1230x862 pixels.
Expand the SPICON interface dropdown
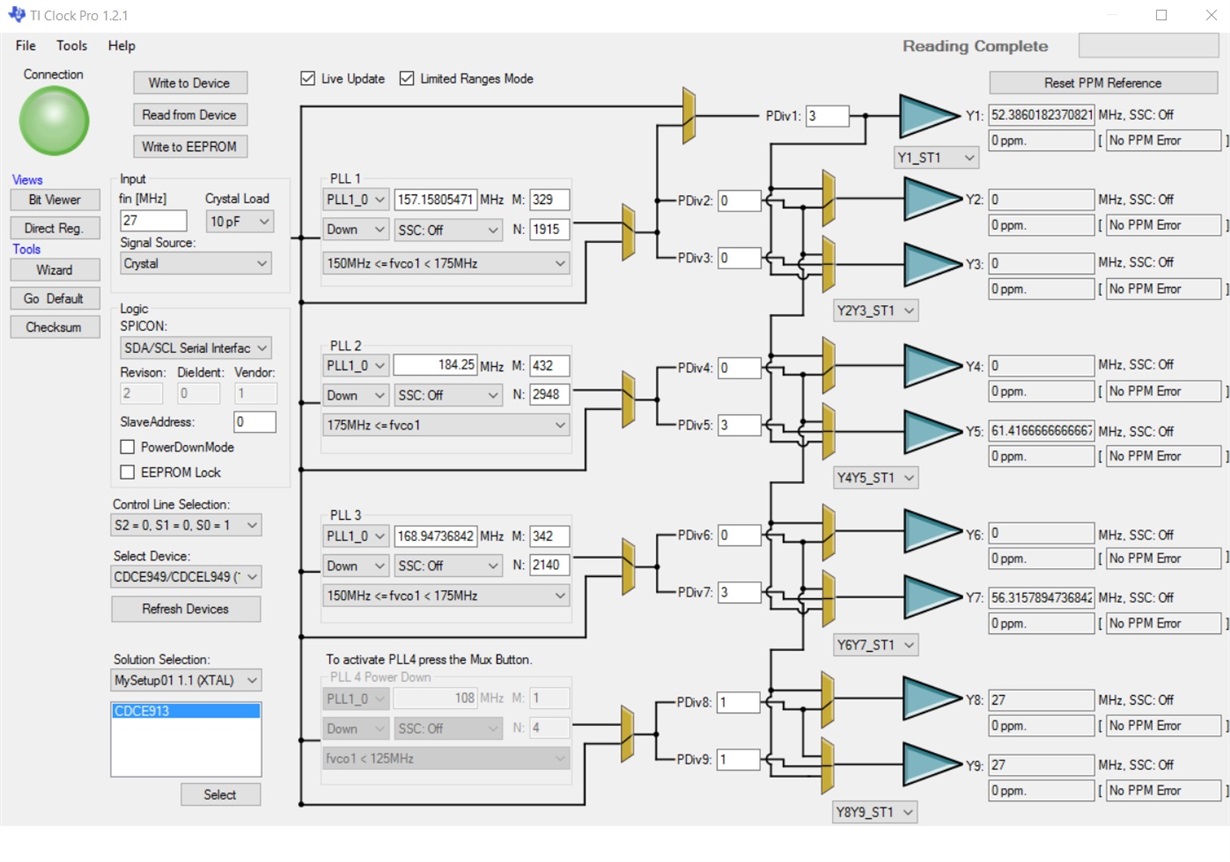coord(196,348)
